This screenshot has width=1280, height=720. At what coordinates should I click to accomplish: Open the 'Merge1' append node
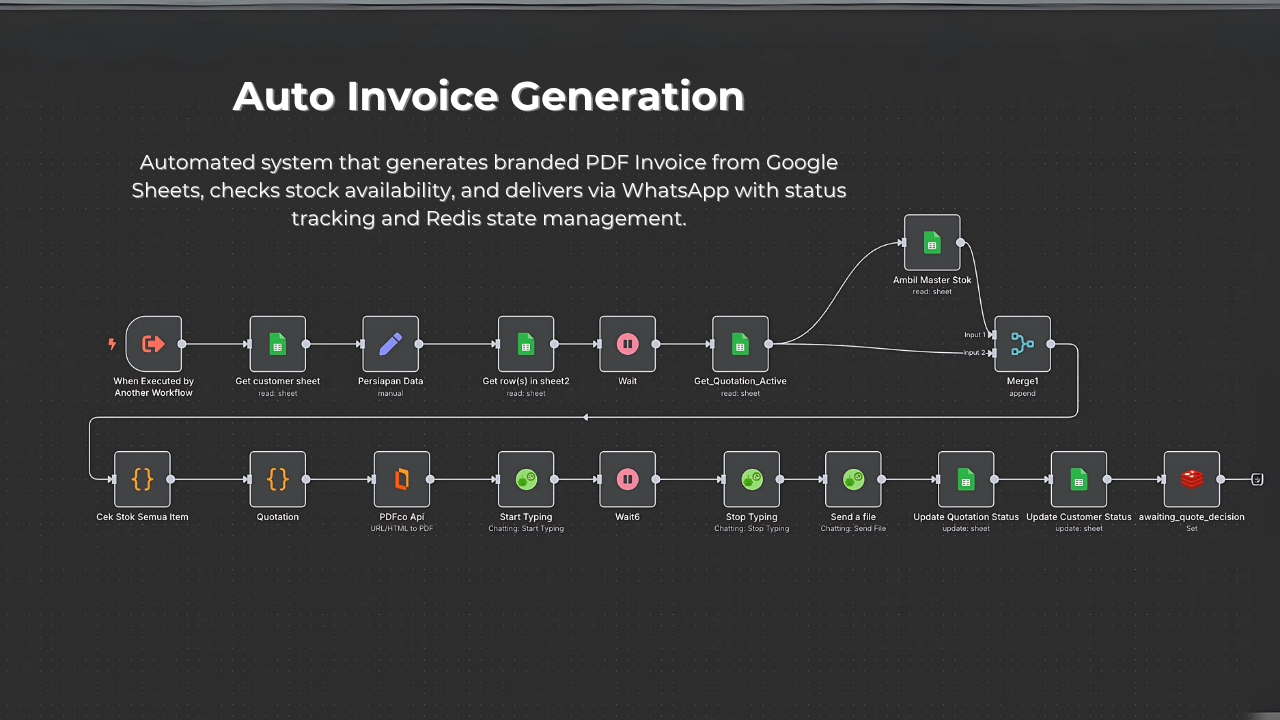(x=1022, y=344)
